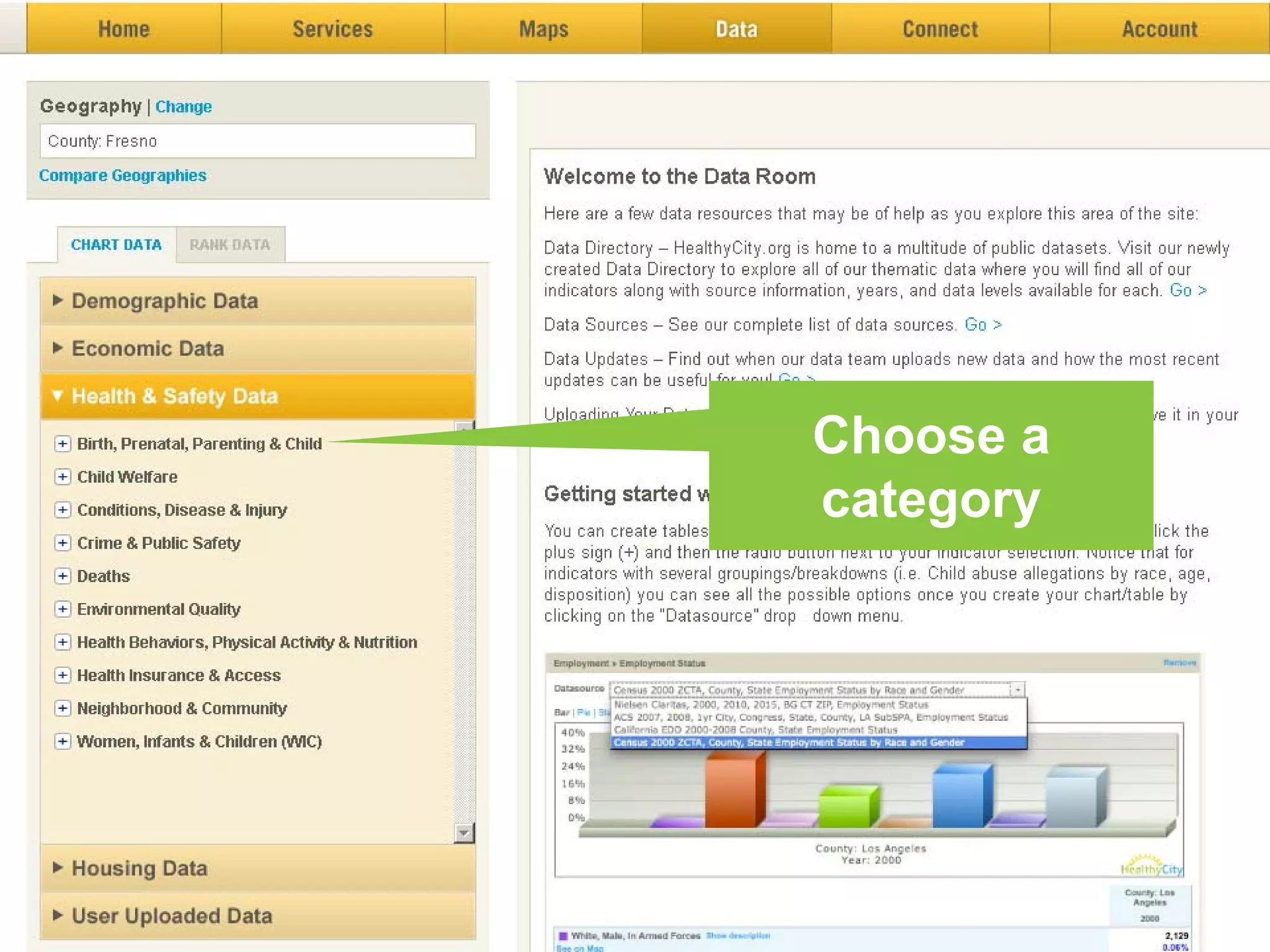Click the California EDD 2000-2008 datasource option

pyautogui.click(x=755, y=729)
